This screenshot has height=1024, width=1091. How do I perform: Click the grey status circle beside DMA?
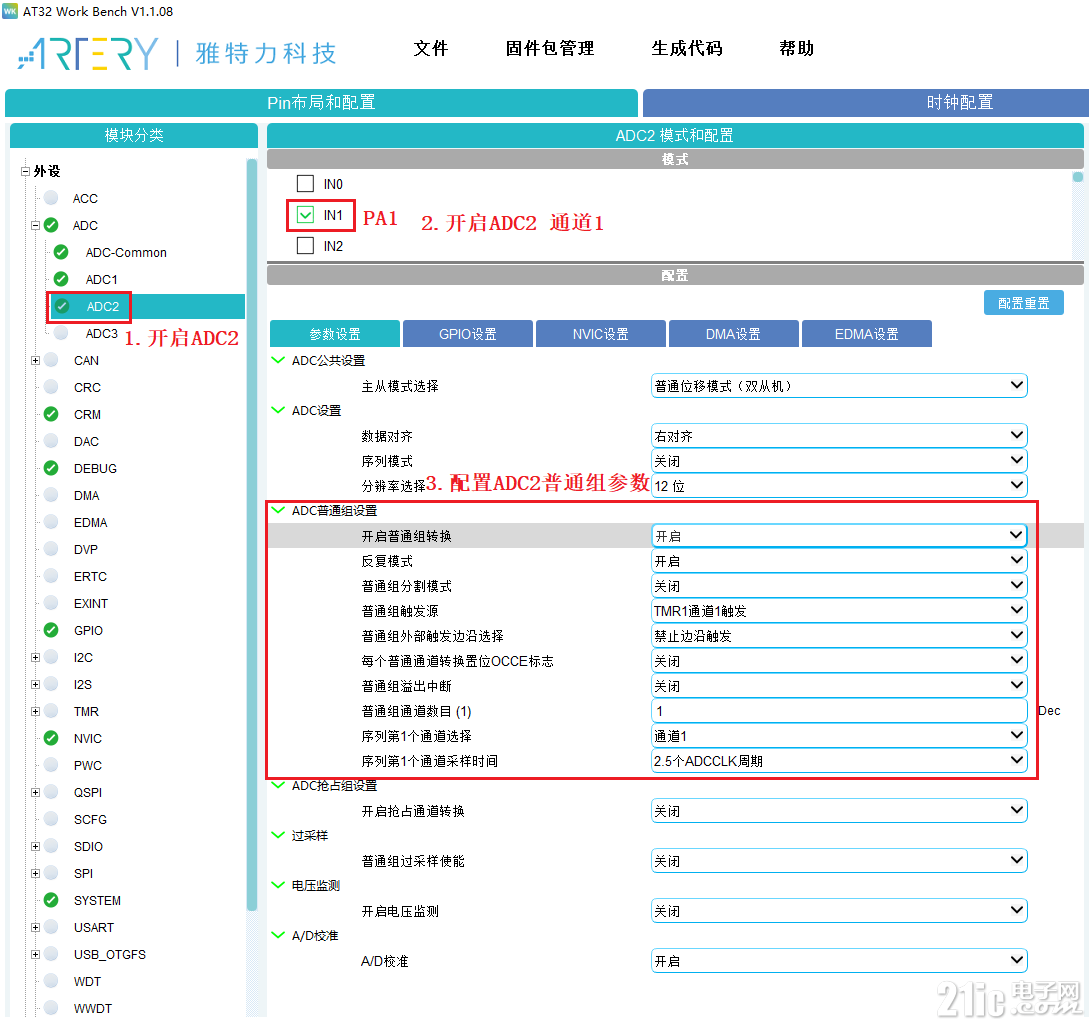coord(51,495)
